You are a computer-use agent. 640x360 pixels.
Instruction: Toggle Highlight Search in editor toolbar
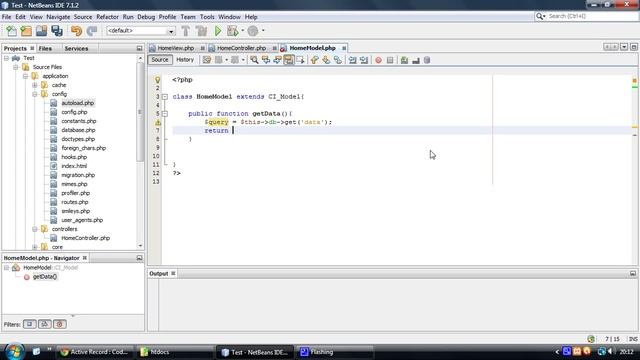289,60
